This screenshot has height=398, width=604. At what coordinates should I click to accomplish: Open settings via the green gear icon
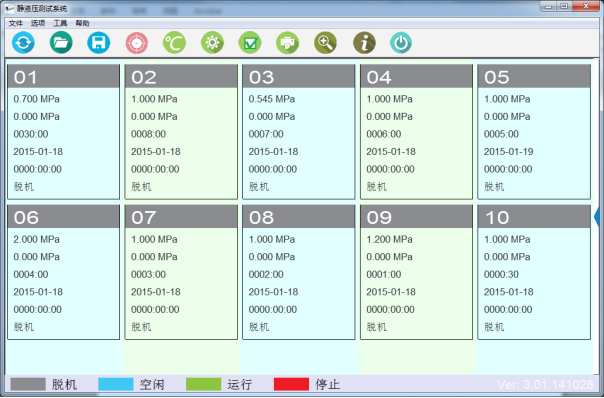(212, 42)
